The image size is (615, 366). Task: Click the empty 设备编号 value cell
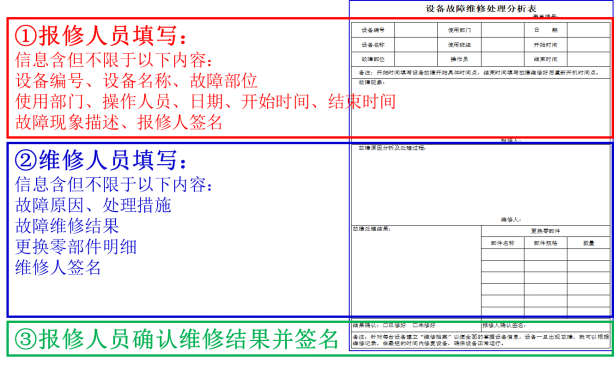coord(416,30)
